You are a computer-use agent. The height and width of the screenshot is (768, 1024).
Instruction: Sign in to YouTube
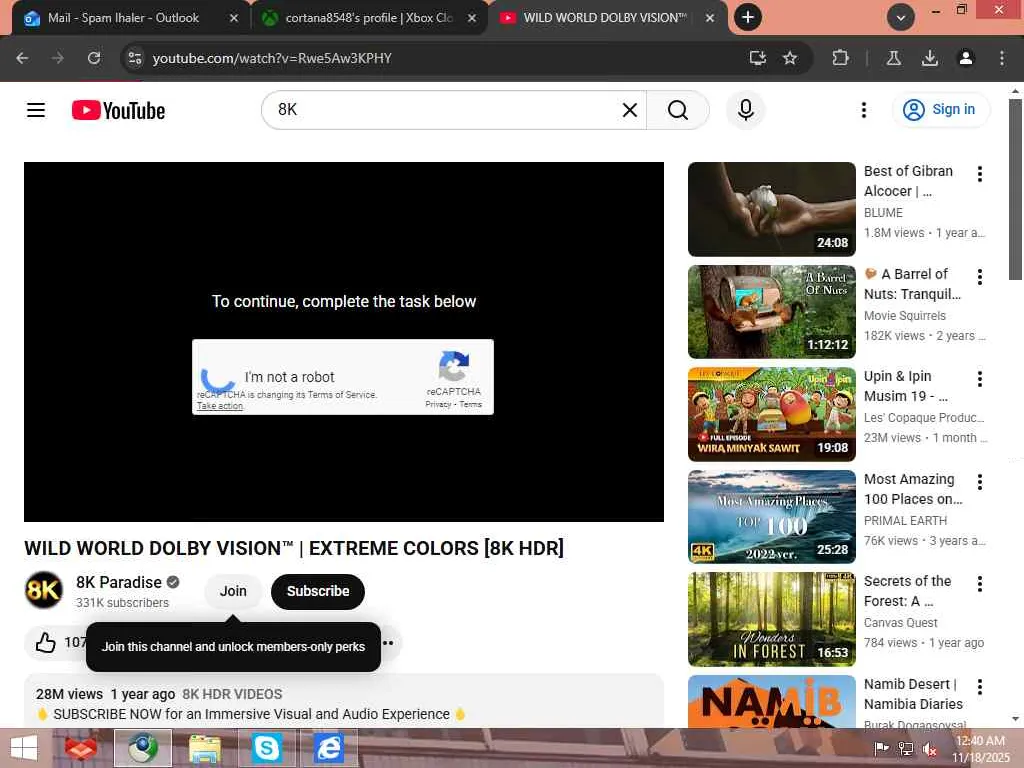tap(940, 110)
